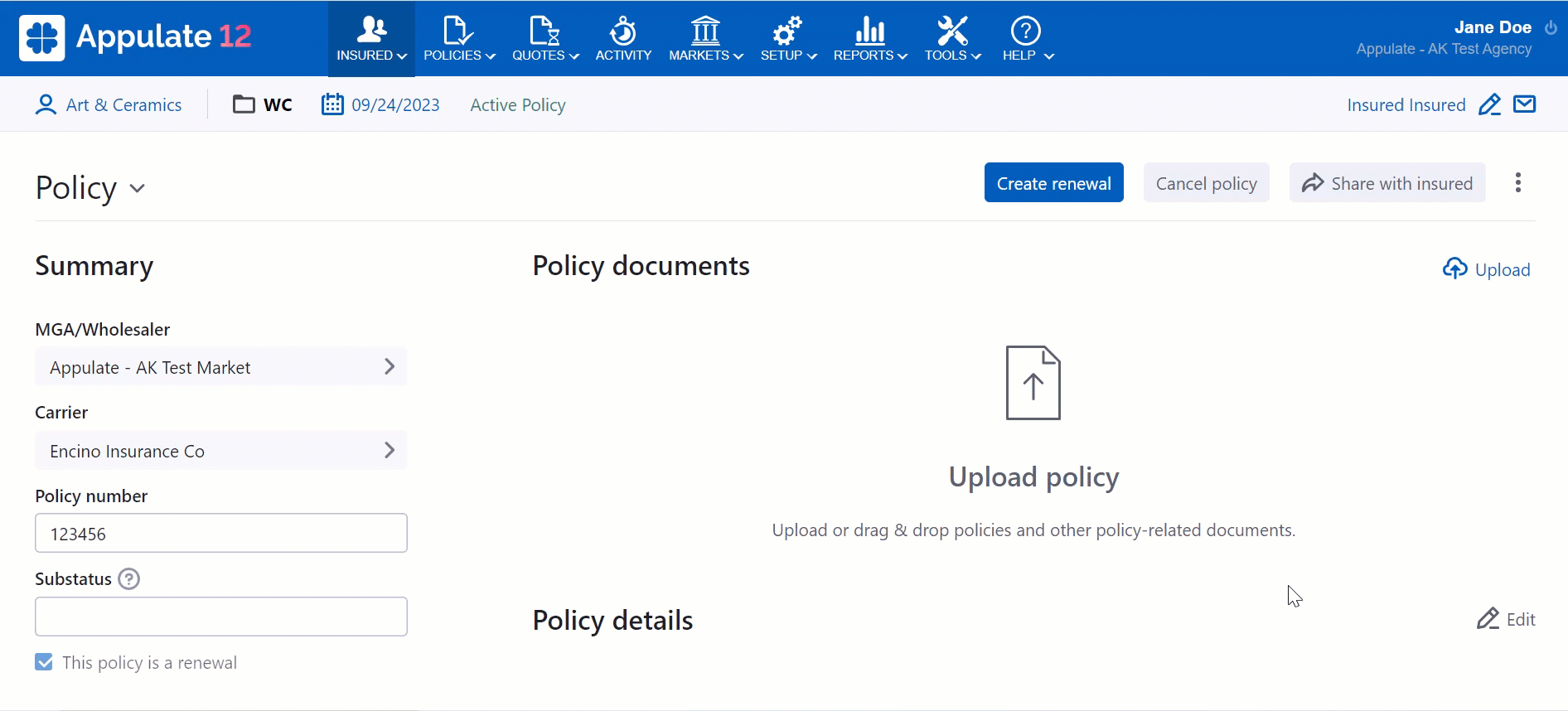The image size is (1568, 711).
Task: Click the Appulate logo icon
Action: [x=42, y=37]
